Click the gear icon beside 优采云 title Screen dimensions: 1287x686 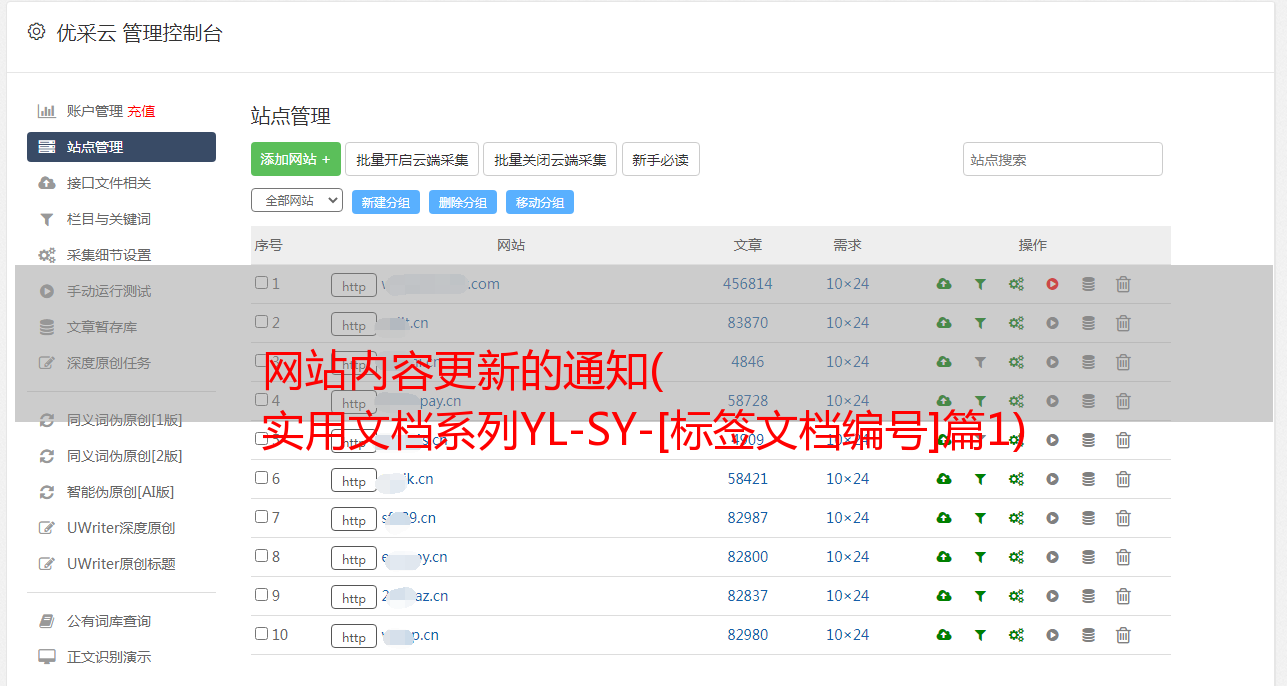point(37,32)
